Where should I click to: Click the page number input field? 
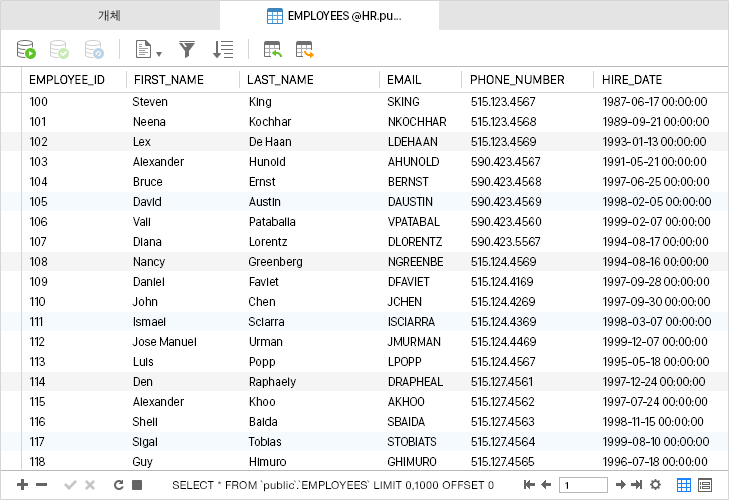pos(582,485)
